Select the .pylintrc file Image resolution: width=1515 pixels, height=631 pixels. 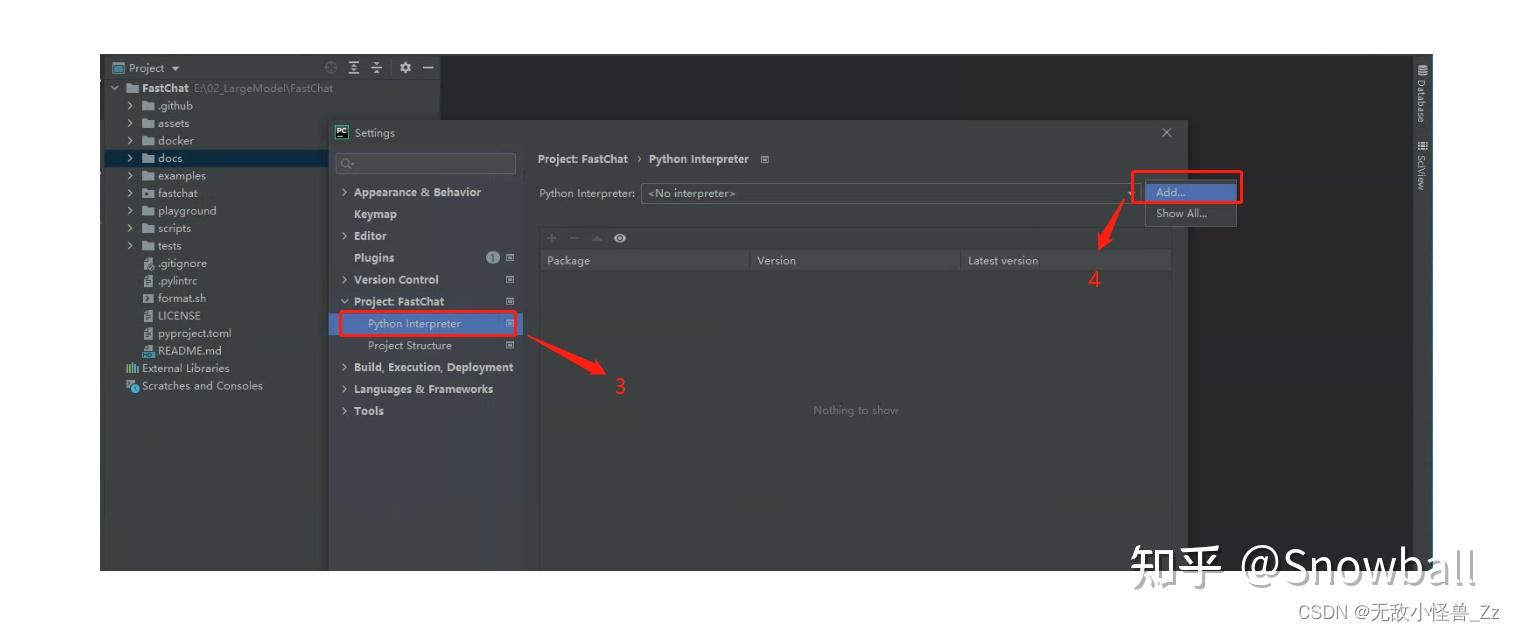point(177,281)
